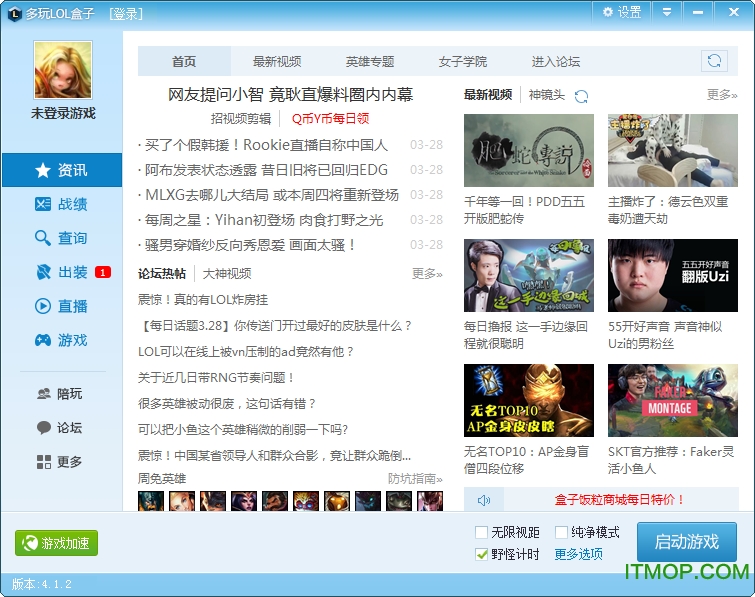Screen dimensions: 755x597
Task: Open the 更多选项 link
Action: [x=579, y=555]
